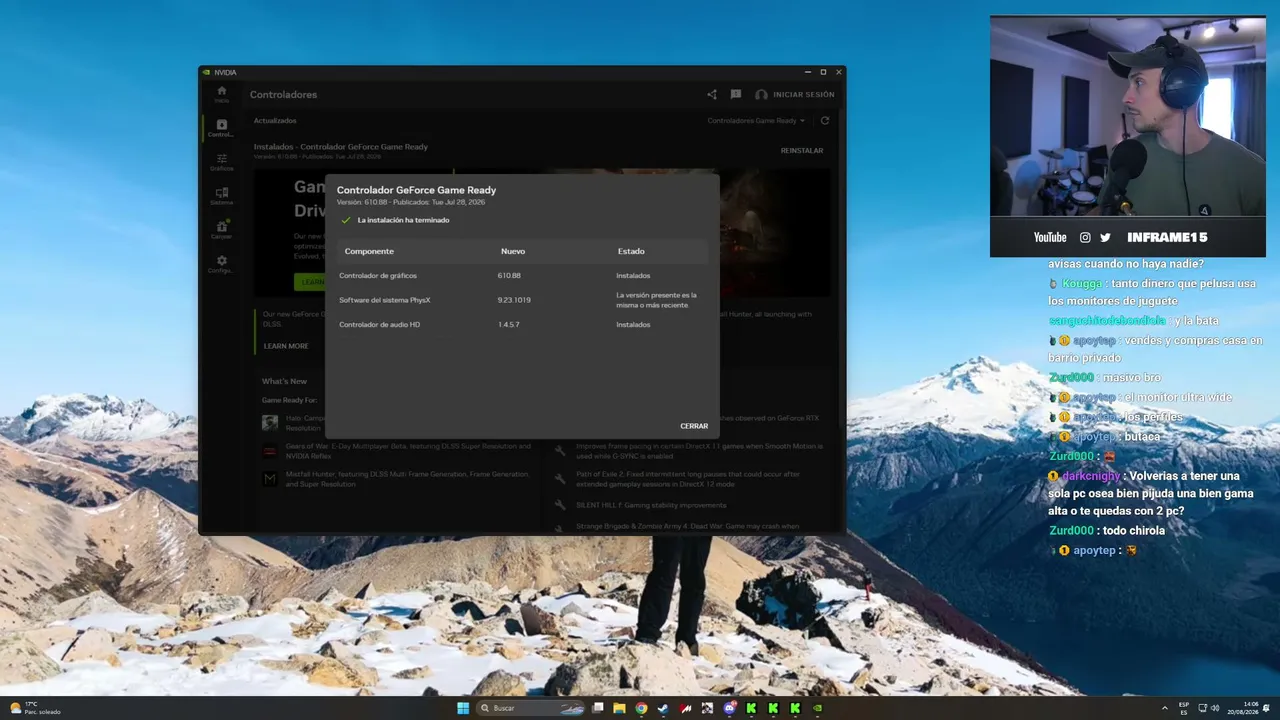Viewport: 1280px width, 720px height.
Task: Open the weather widget on the taskbar
Action: (35, 708)
